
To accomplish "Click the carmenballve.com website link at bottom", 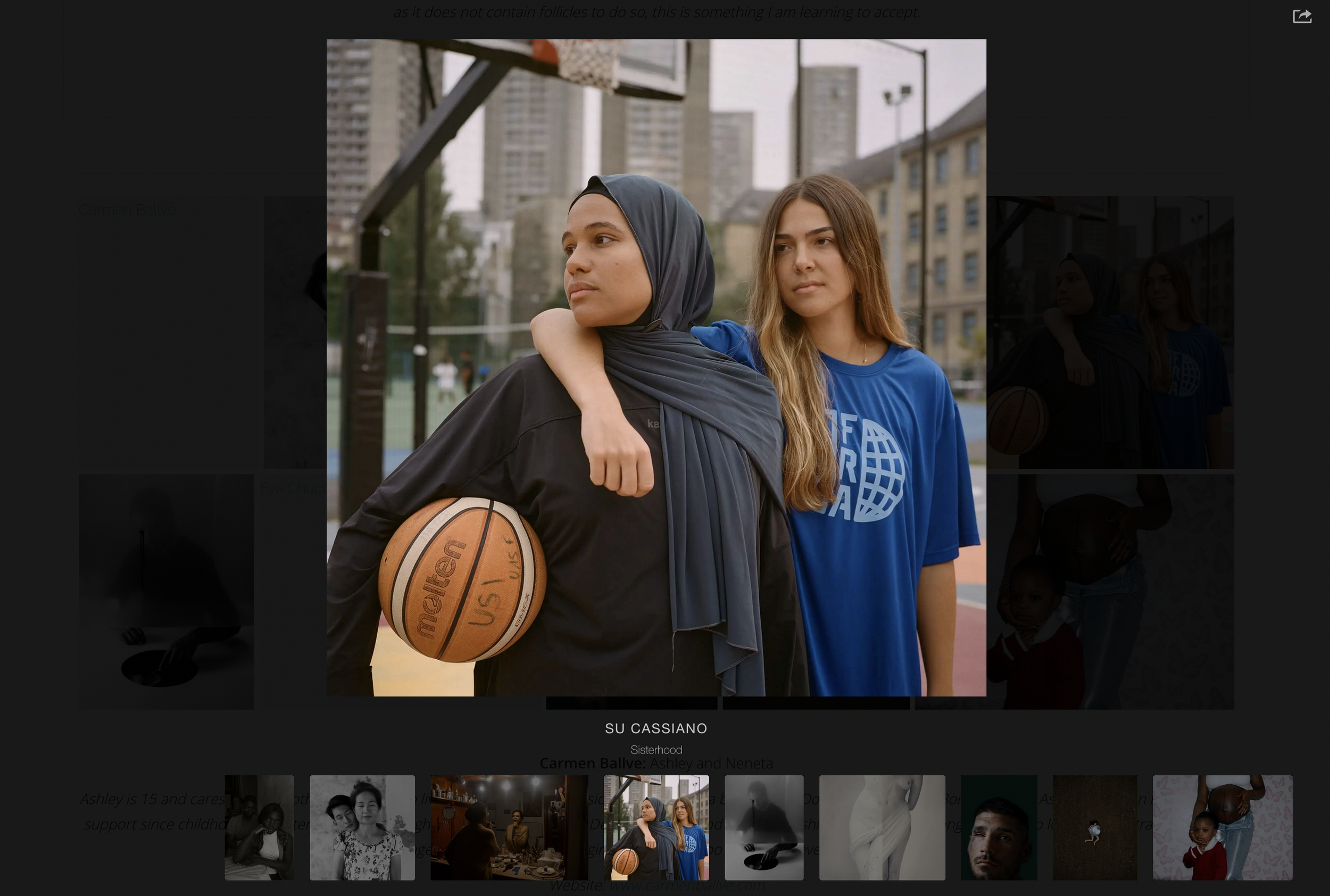I will coord(687,886).
